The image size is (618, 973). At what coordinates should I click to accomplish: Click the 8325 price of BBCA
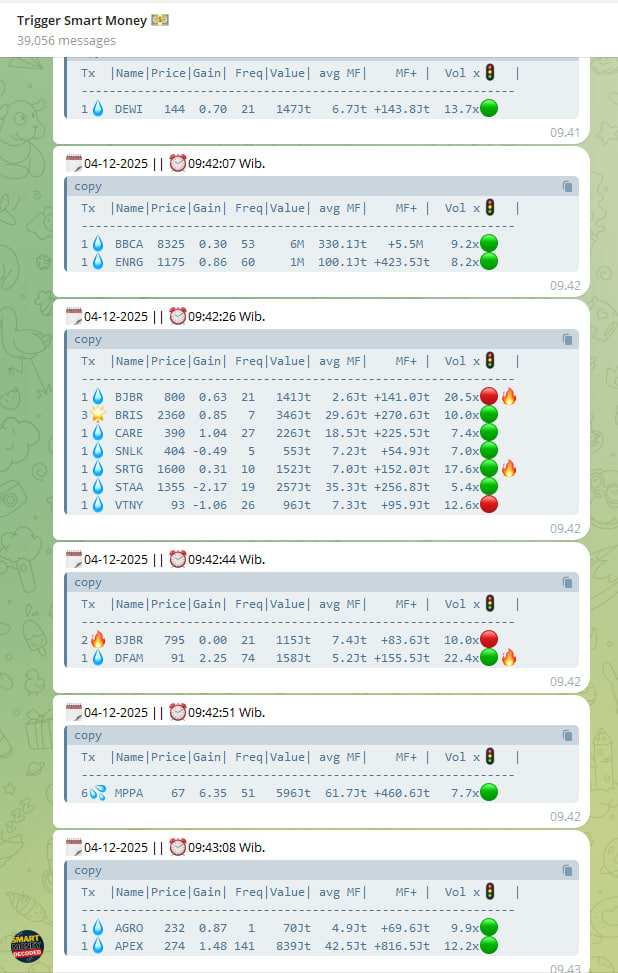point(171,244)
